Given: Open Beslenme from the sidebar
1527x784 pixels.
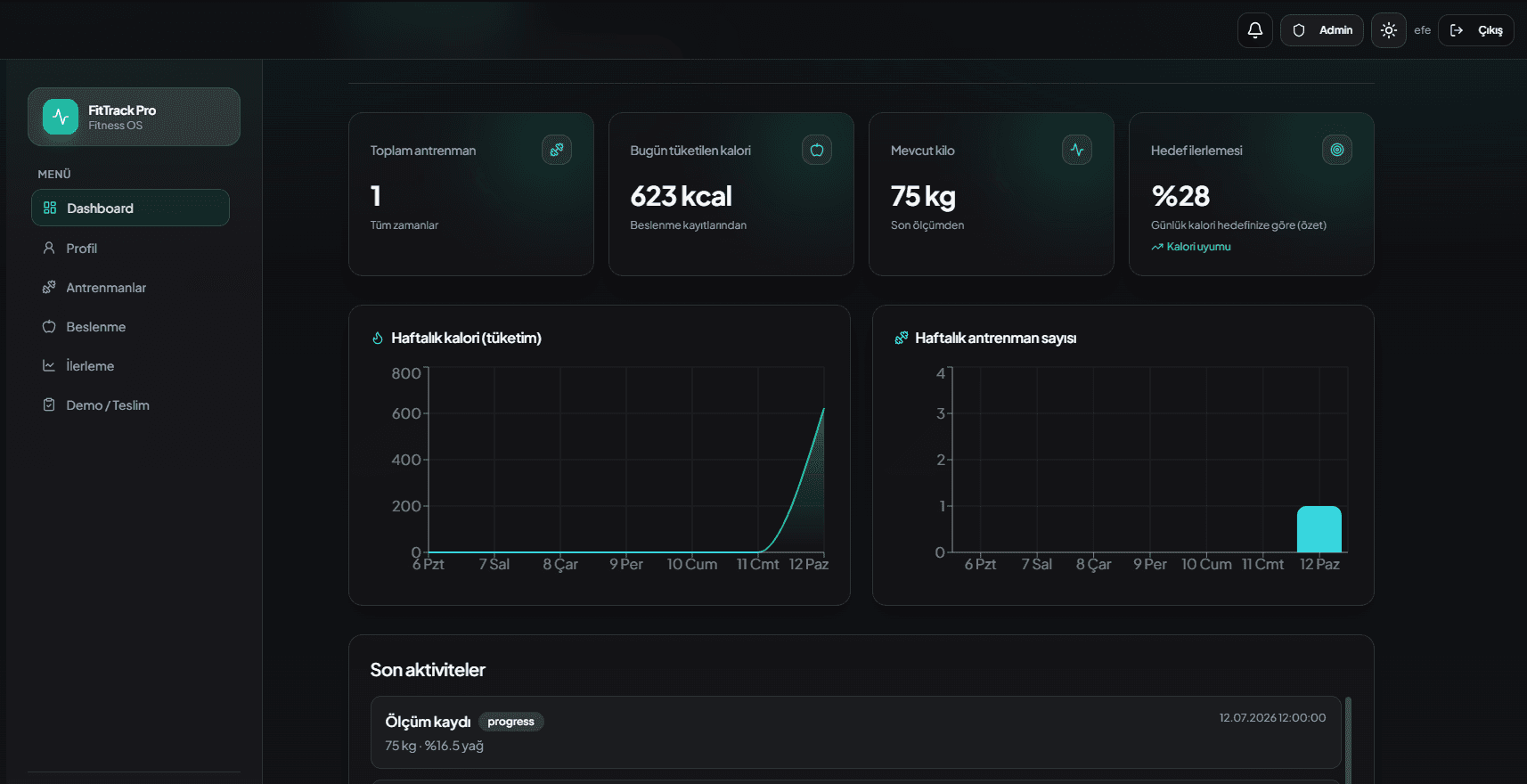Looking at the screenshot, I should point(130,326).
